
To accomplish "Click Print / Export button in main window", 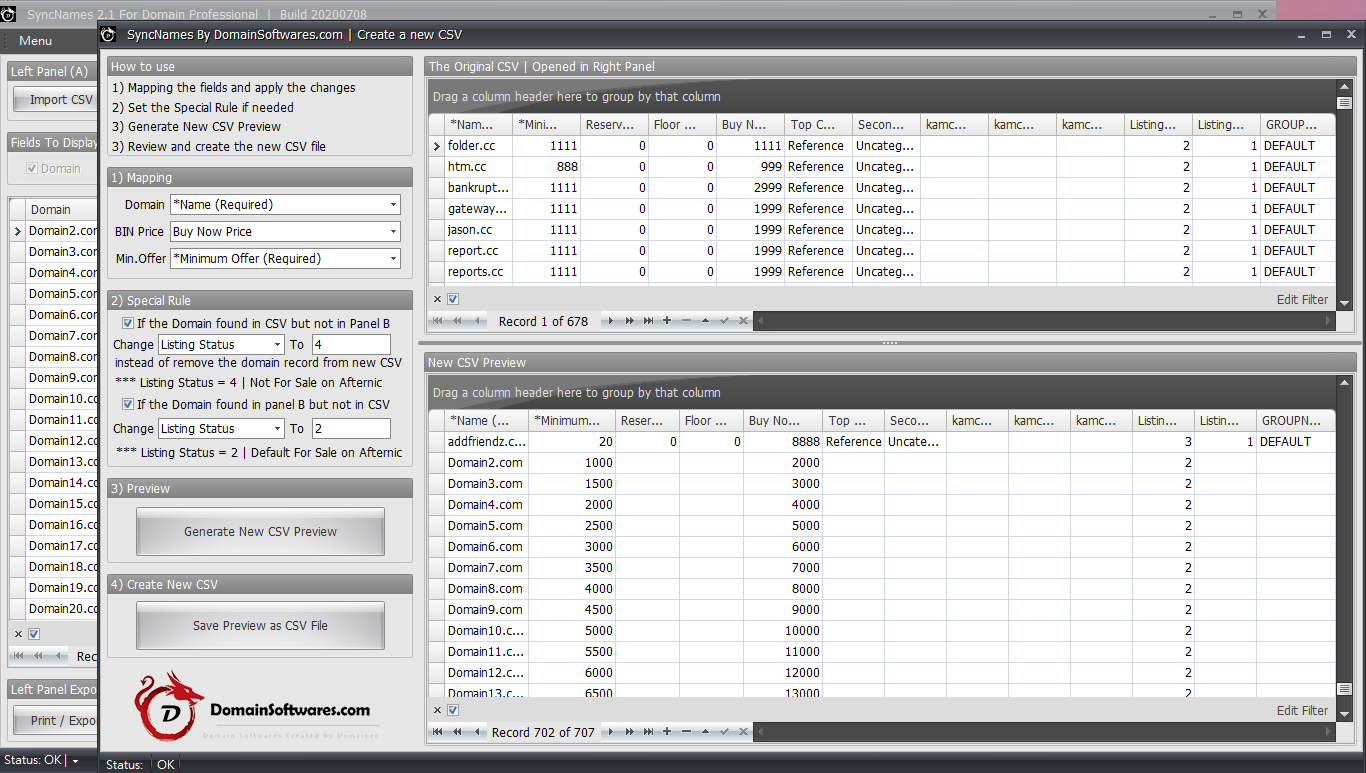I will 56,720.
